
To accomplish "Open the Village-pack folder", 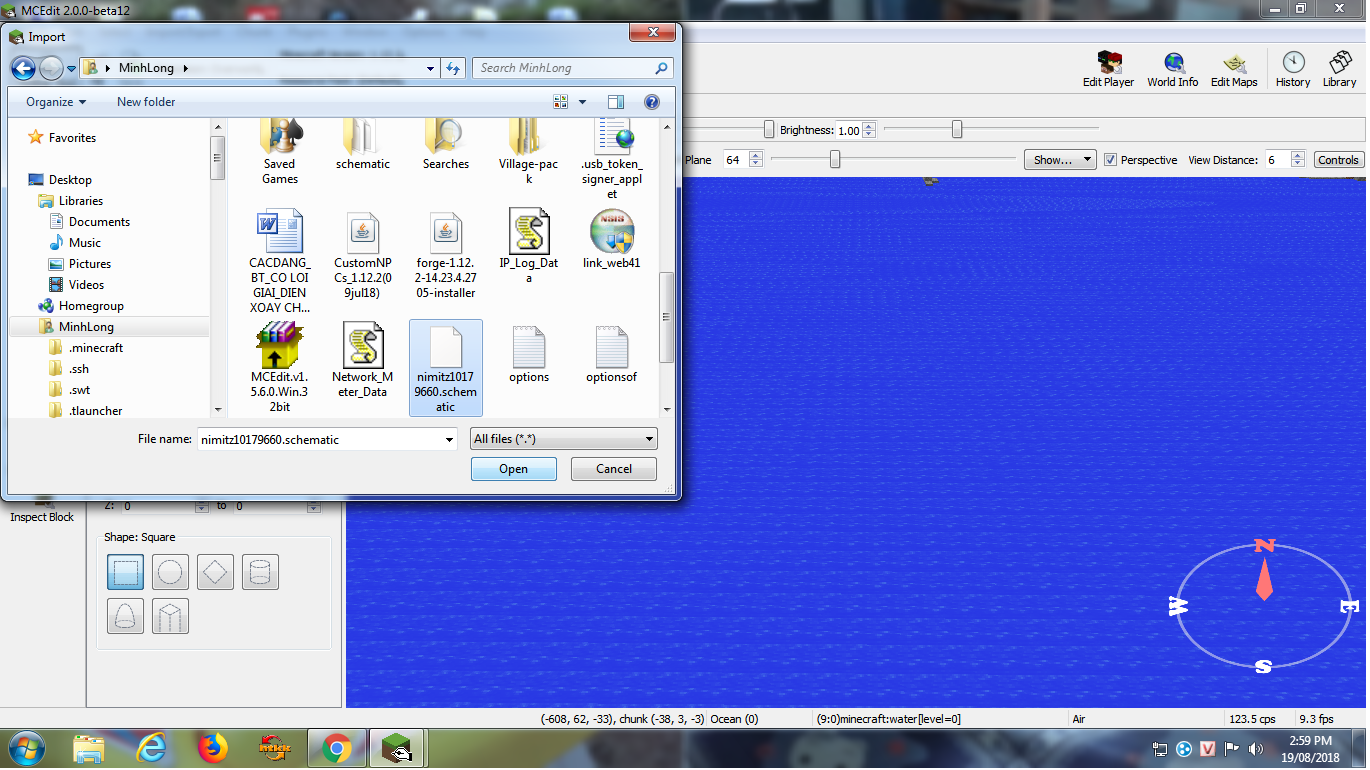I will [529, 152].
